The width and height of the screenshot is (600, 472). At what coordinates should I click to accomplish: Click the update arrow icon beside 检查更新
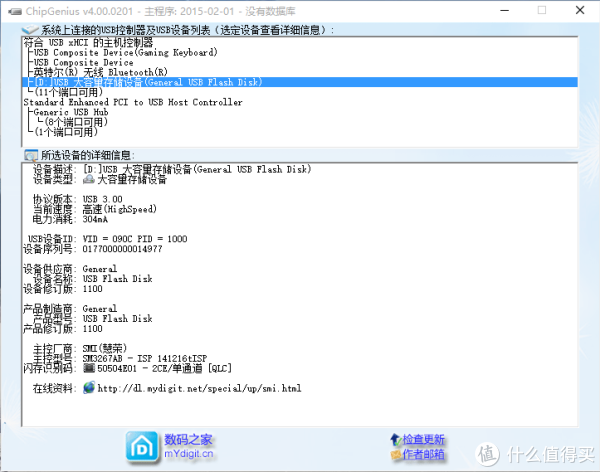(x=395, y=439)
